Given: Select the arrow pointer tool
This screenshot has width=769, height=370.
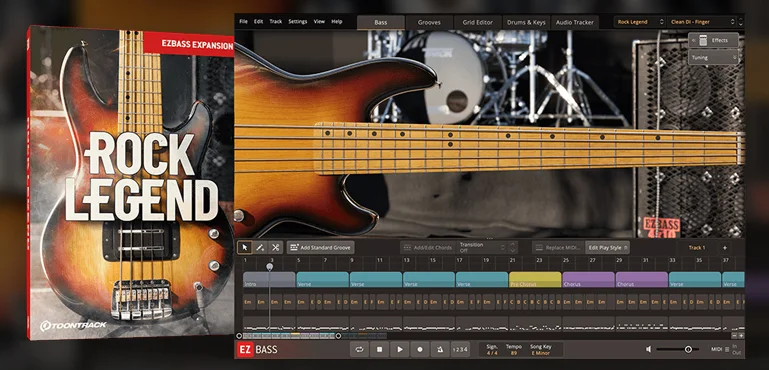Looking at the screenshot, I should [245, 247].
